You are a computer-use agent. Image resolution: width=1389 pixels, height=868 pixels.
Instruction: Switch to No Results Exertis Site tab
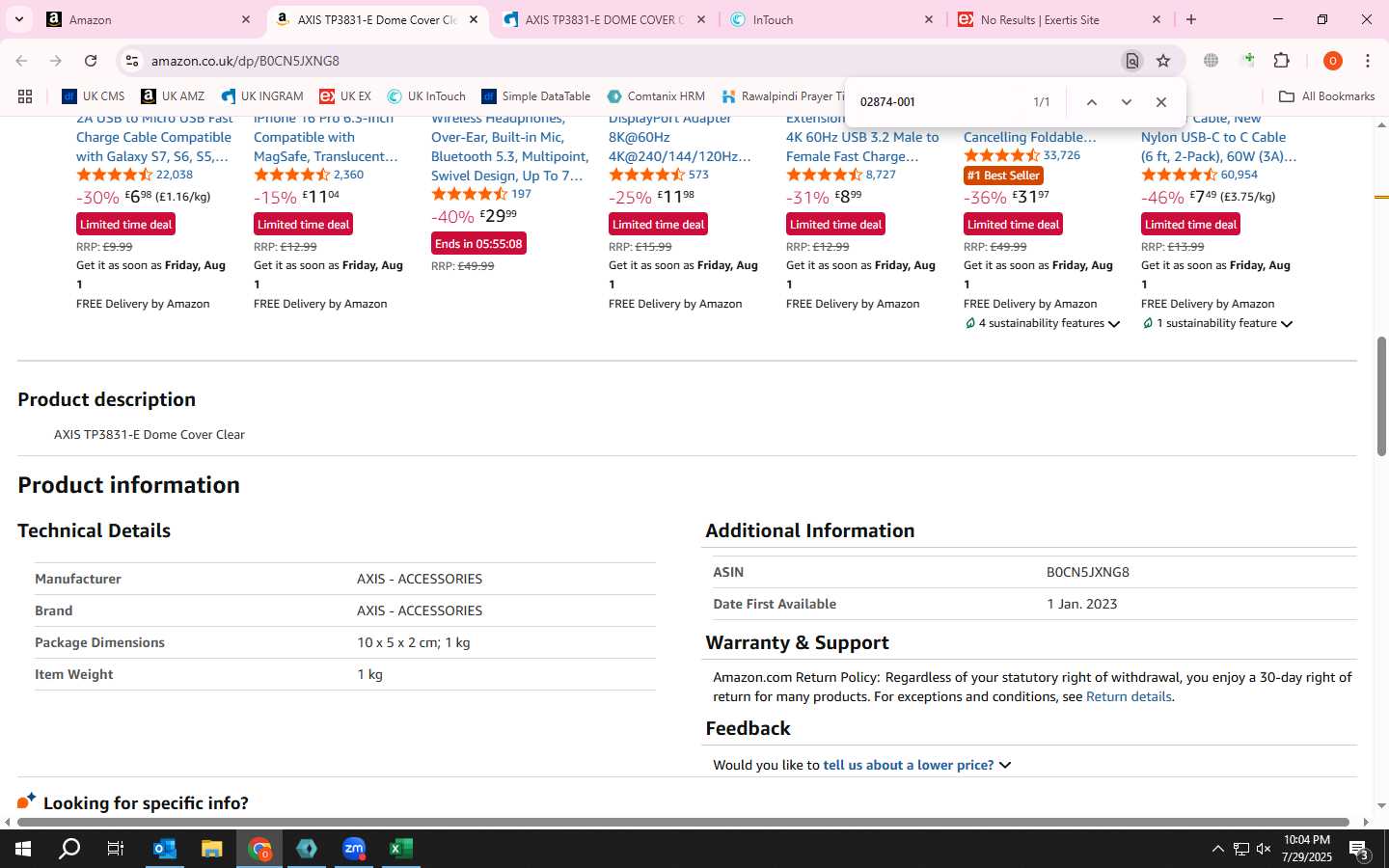1059,19
